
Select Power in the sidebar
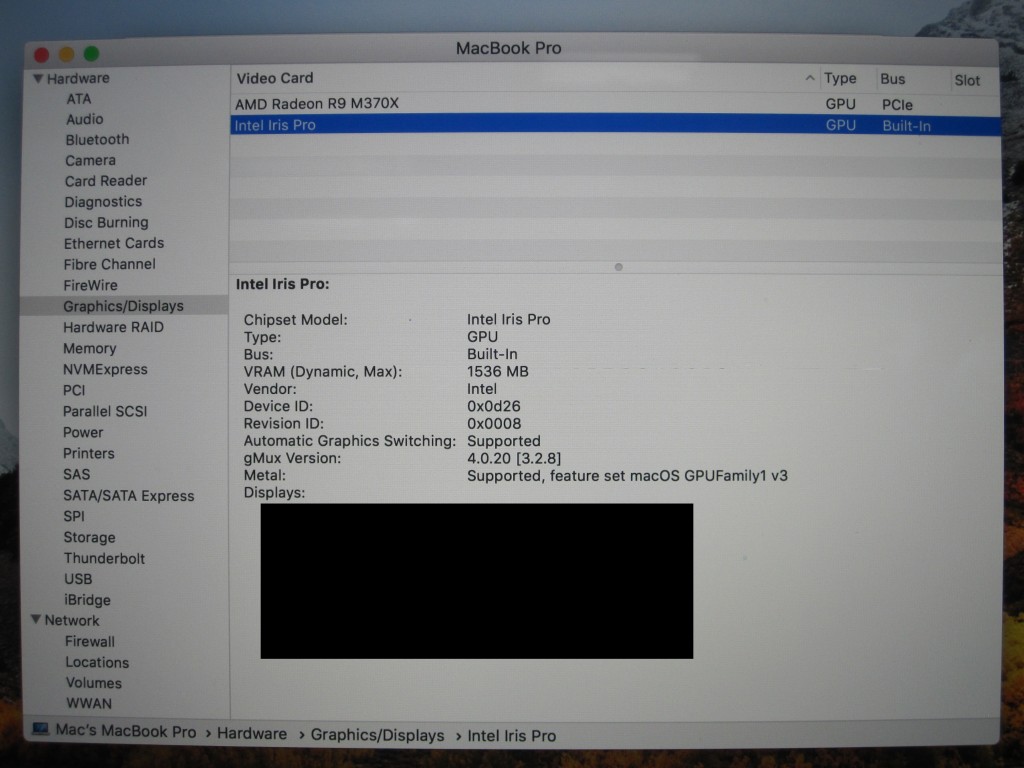coord(83,432)
